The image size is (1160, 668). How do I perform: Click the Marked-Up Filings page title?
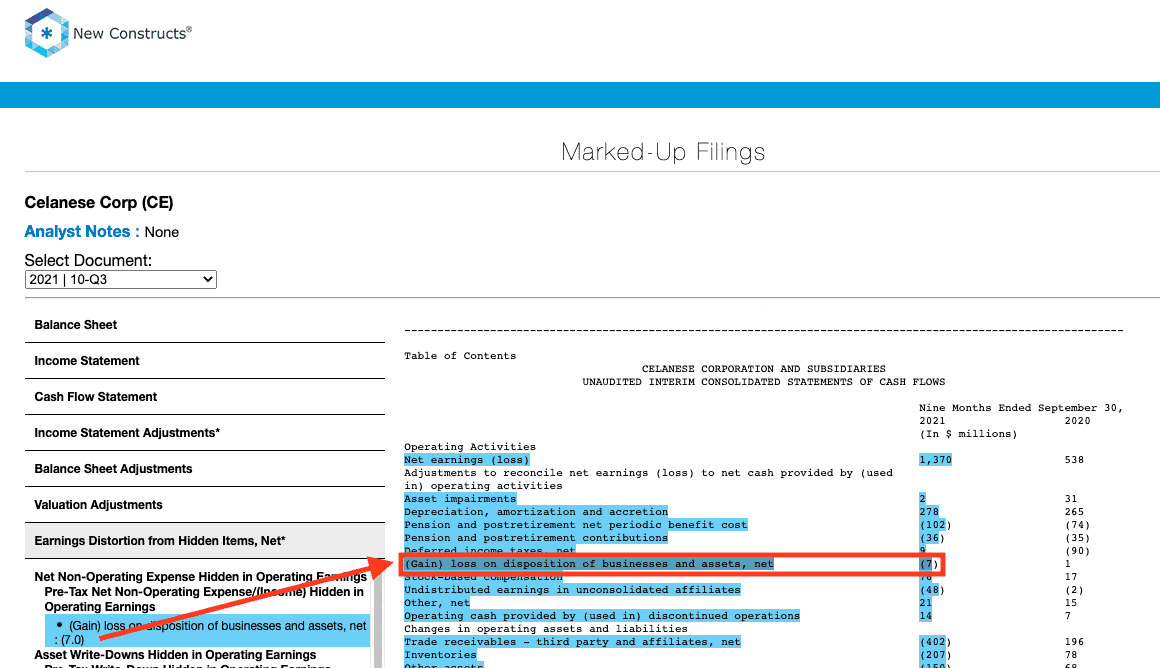[x=663, y=152]
